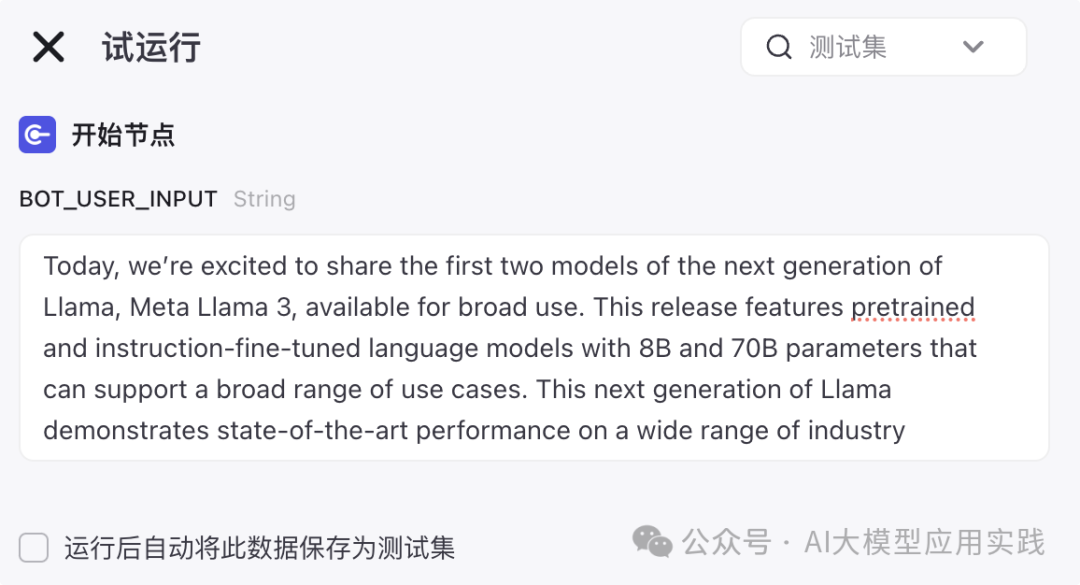Click the search magnifier icon
Screen dimensions: 1080x585
pos(779,47)
